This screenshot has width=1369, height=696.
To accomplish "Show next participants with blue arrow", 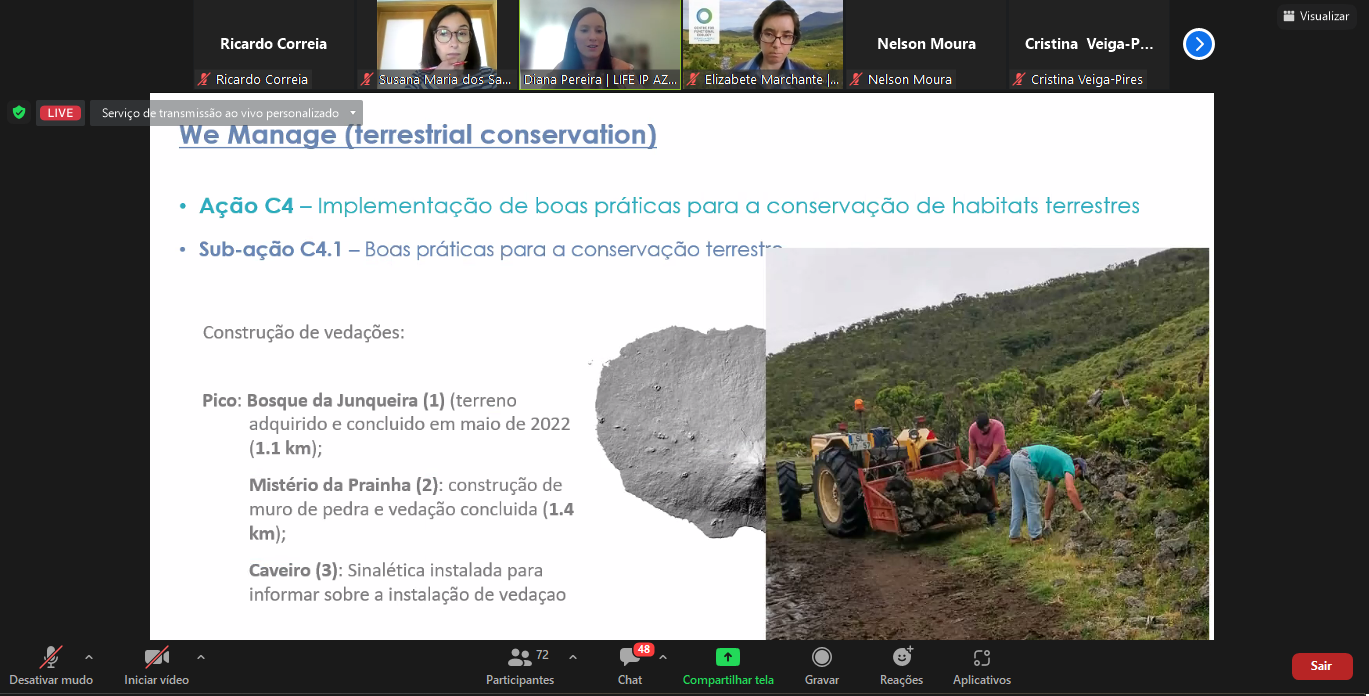I will 1198,44.
